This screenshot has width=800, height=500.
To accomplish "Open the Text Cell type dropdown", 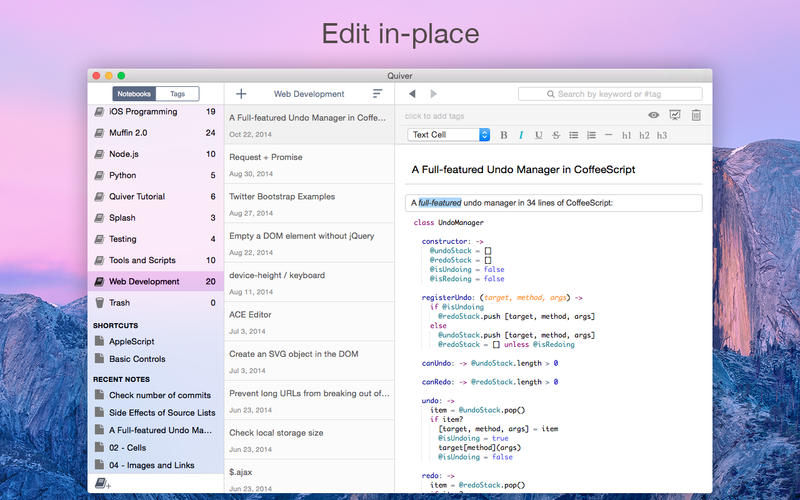I will pos(449,135).
